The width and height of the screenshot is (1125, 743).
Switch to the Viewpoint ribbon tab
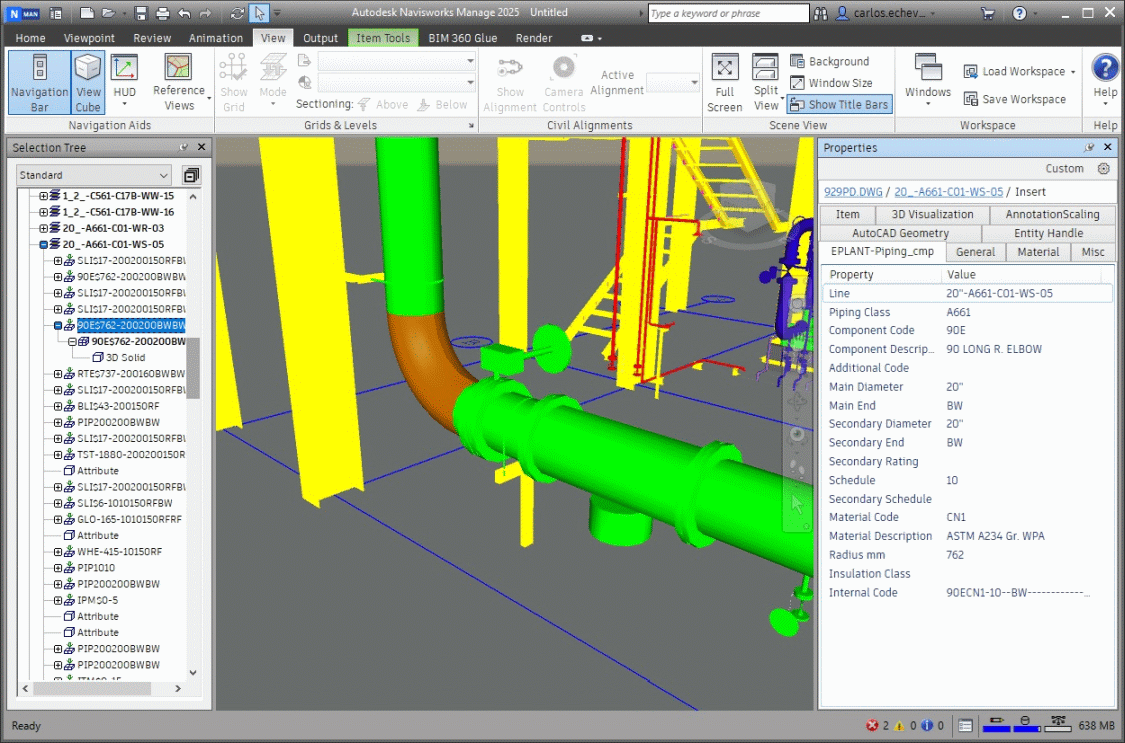tap(89, 38)
